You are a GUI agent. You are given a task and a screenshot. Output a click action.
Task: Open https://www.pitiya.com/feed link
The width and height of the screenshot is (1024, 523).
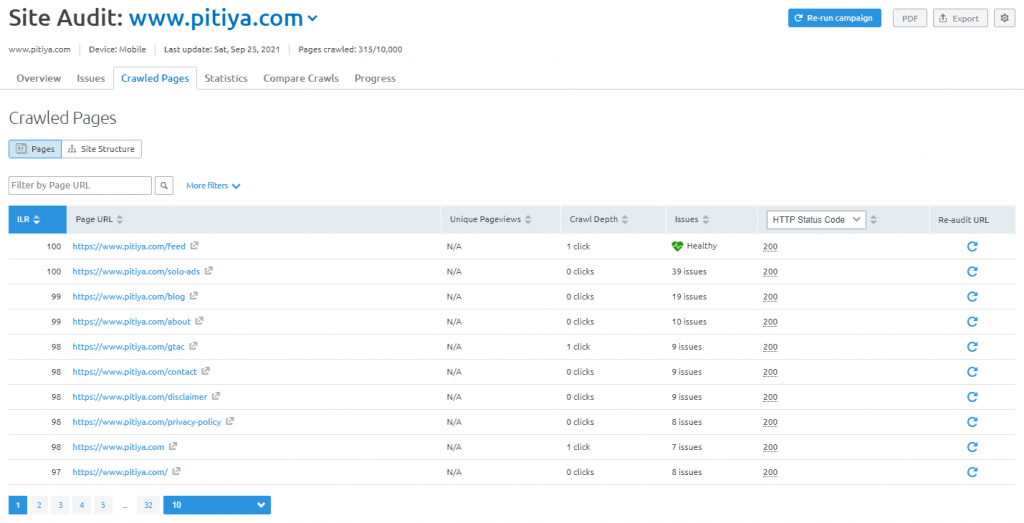(129, 247)
